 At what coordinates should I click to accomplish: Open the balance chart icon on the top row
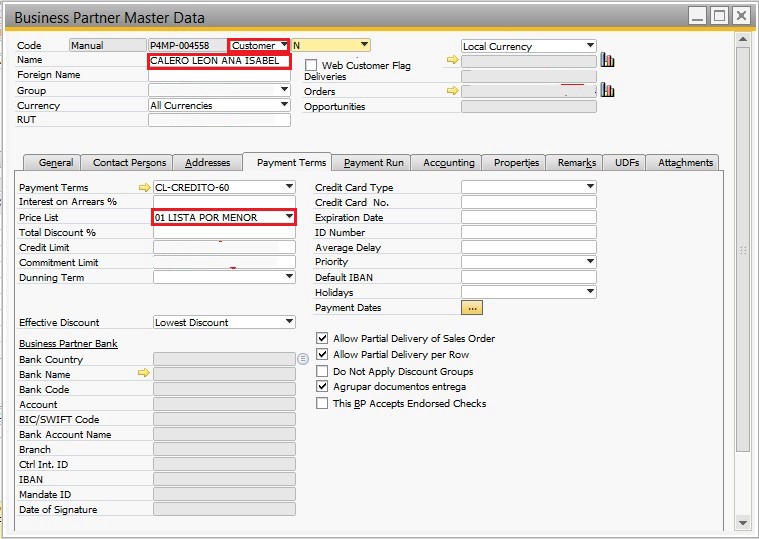click(607, 61)
